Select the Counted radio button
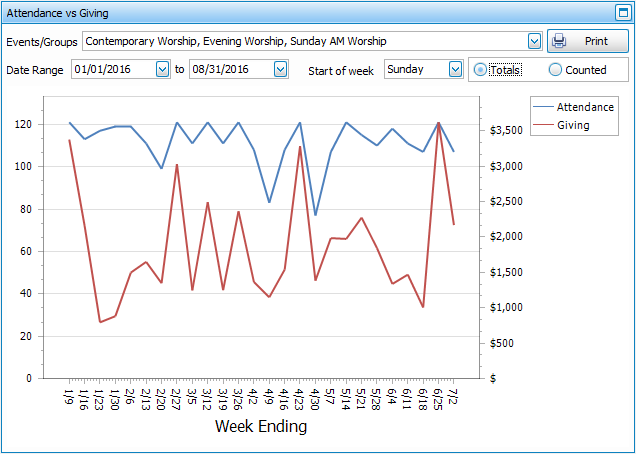This screenshot has height=454, width=636. pyautogui.click(x=556, y=70)
